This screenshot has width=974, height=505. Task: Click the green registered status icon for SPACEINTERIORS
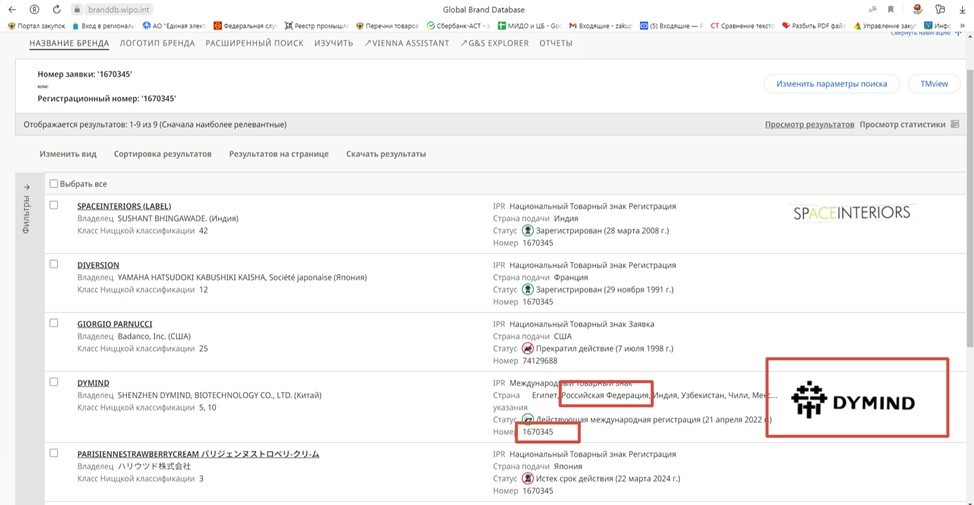coord(527,230)
